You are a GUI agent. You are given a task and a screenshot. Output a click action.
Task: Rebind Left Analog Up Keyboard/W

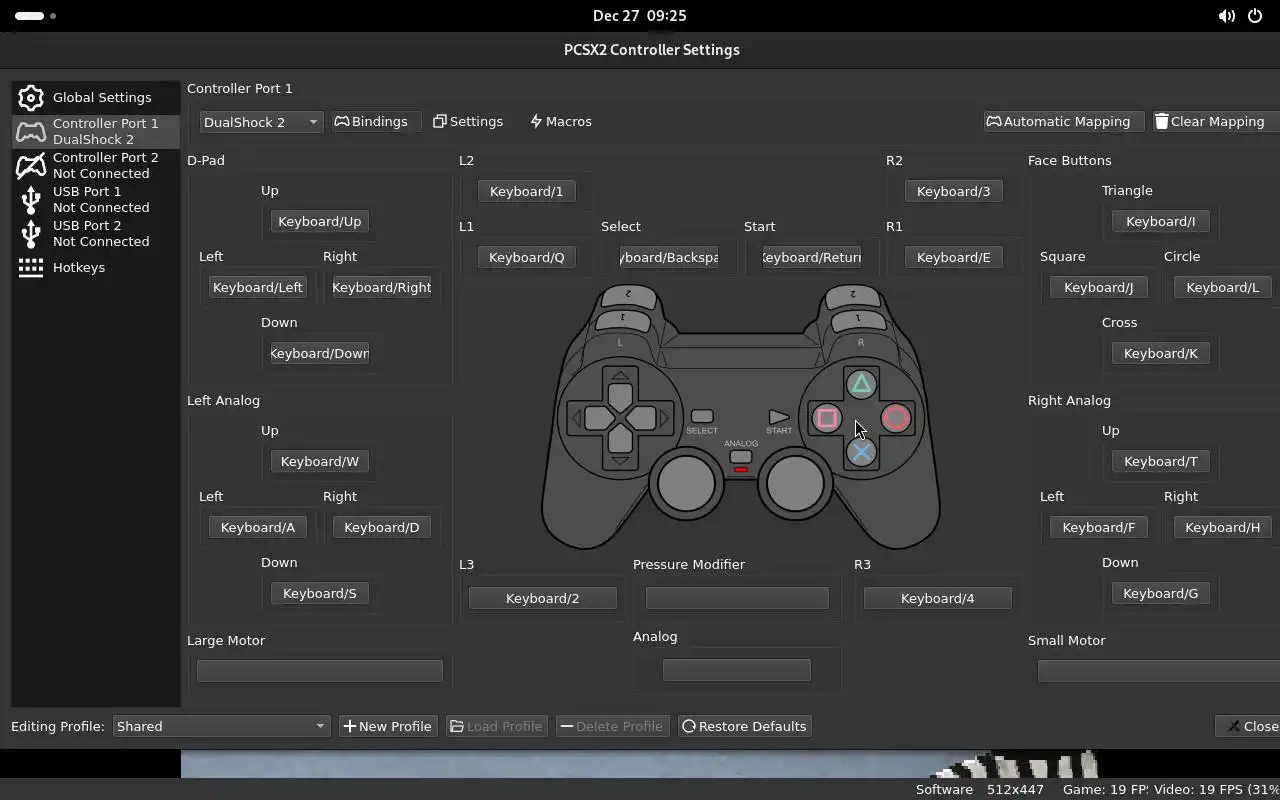coord(320,461)
